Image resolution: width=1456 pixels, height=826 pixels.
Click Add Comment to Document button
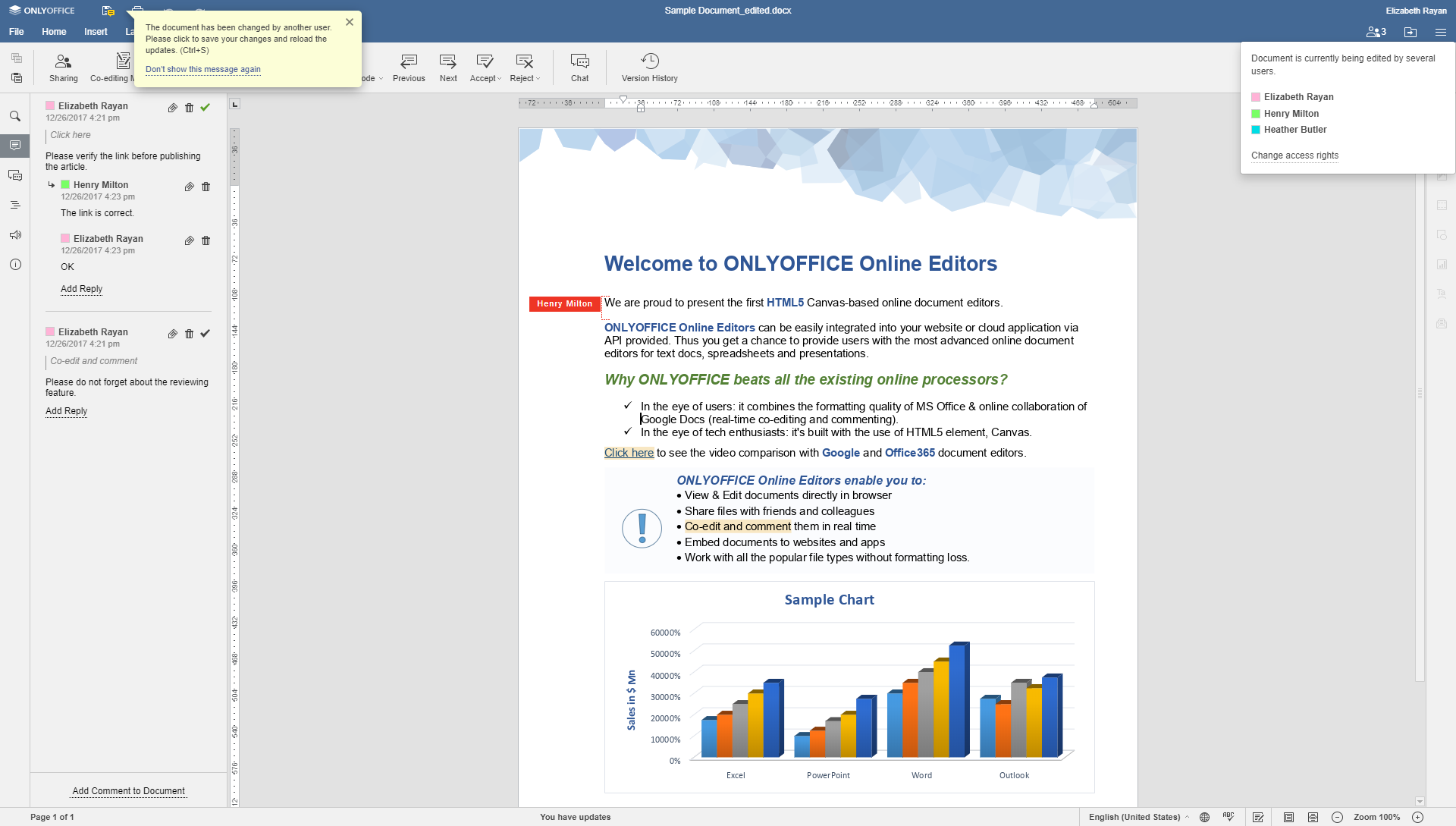pos(128,790)
